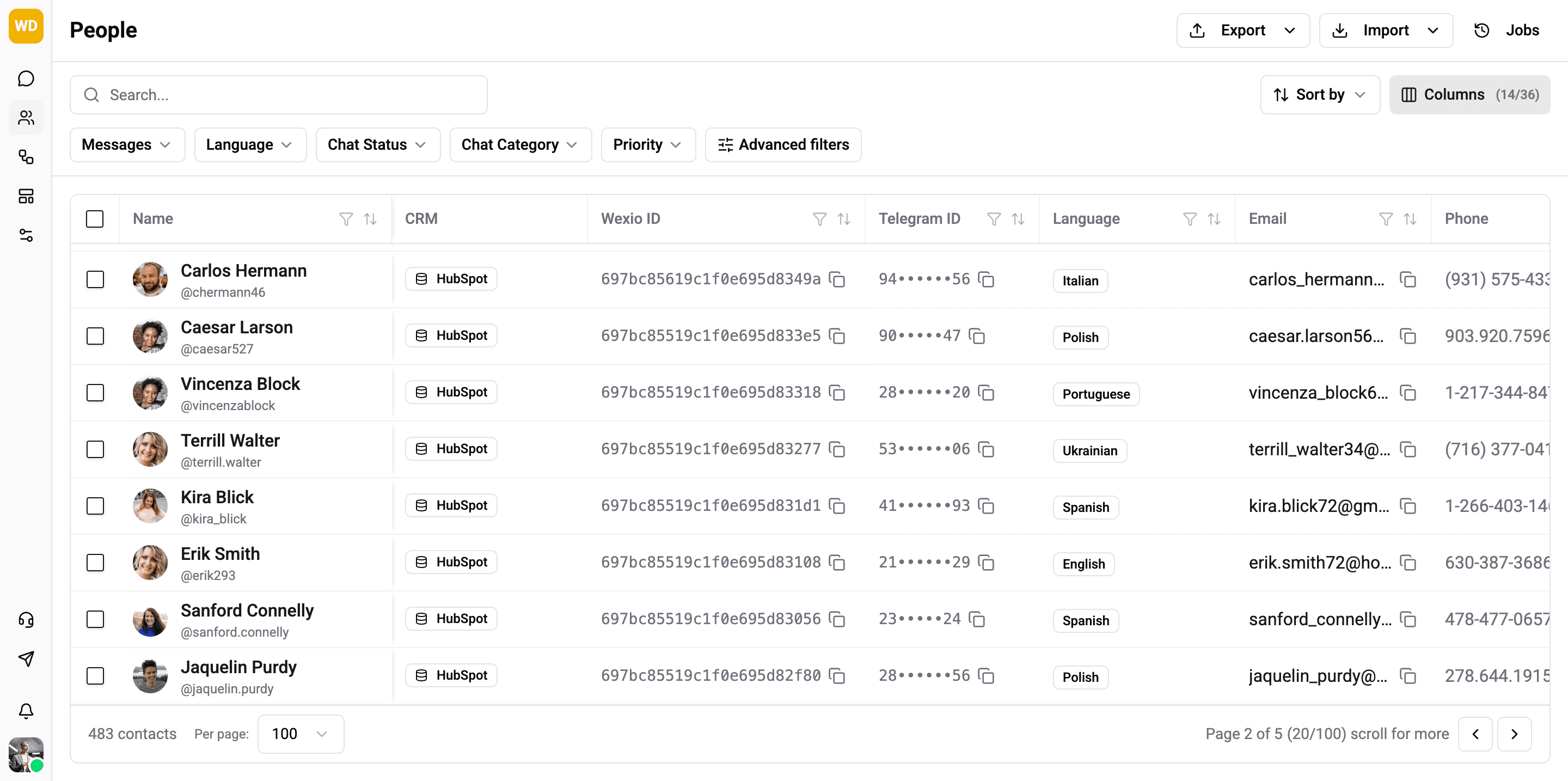Open the Advanced filters panel
The width and height of the screenshot is (1568, 781).
(x=783, y=144)
